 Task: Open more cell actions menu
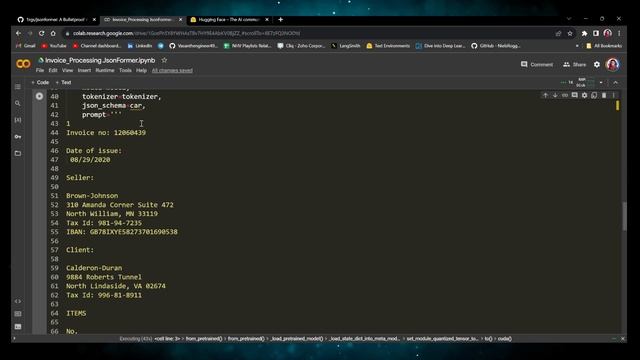coord(613,95)
